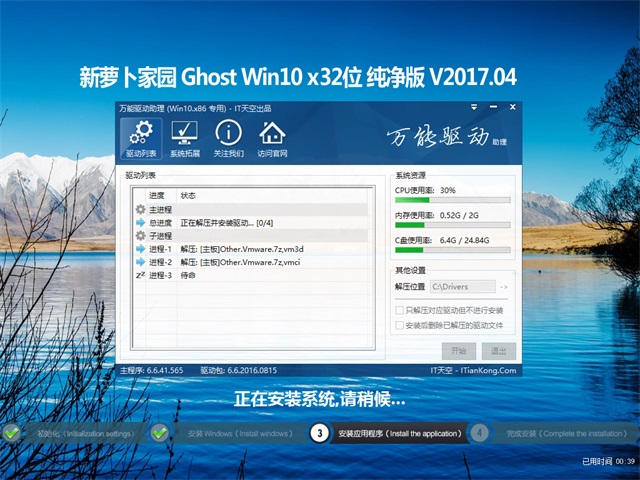This screenshot has width=640, height=480.
Task: Minimize the 万能驱动助理 window
Action: 493,107
